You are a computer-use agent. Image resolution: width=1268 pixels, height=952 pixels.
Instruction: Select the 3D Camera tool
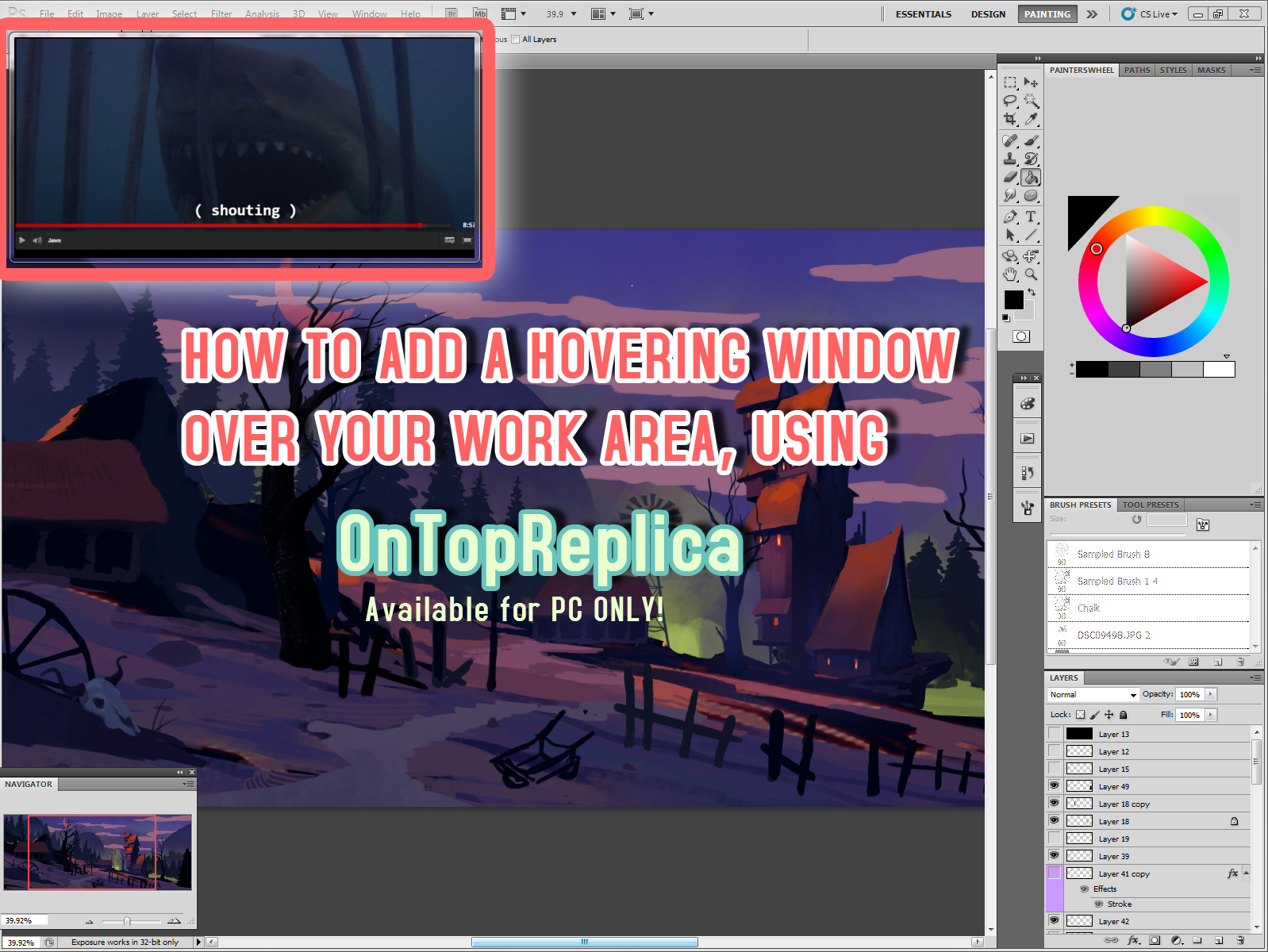click(x=1031, y=256)
